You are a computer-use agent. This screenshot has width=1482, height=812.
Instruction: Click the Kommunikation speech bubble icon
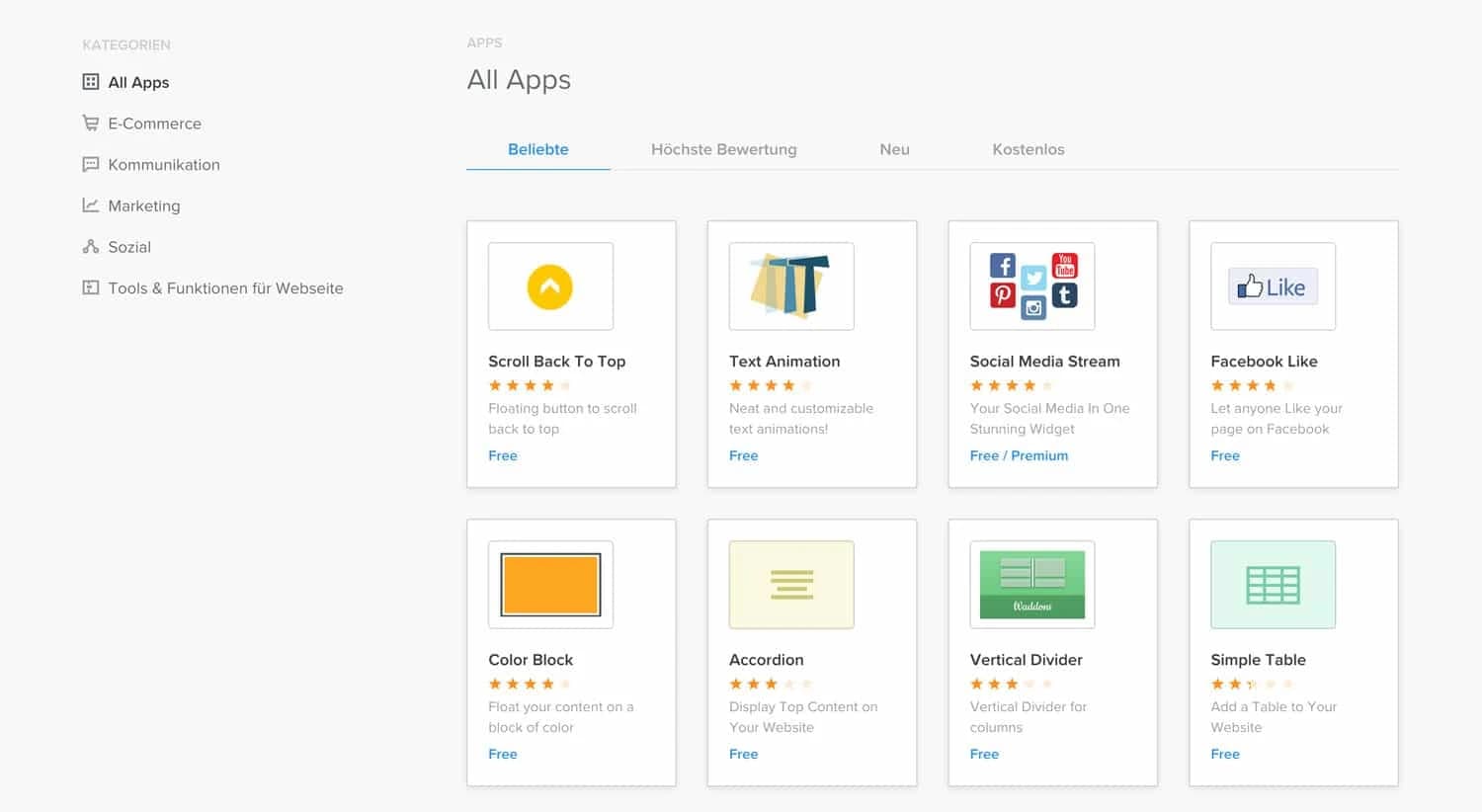pos(91,164)
